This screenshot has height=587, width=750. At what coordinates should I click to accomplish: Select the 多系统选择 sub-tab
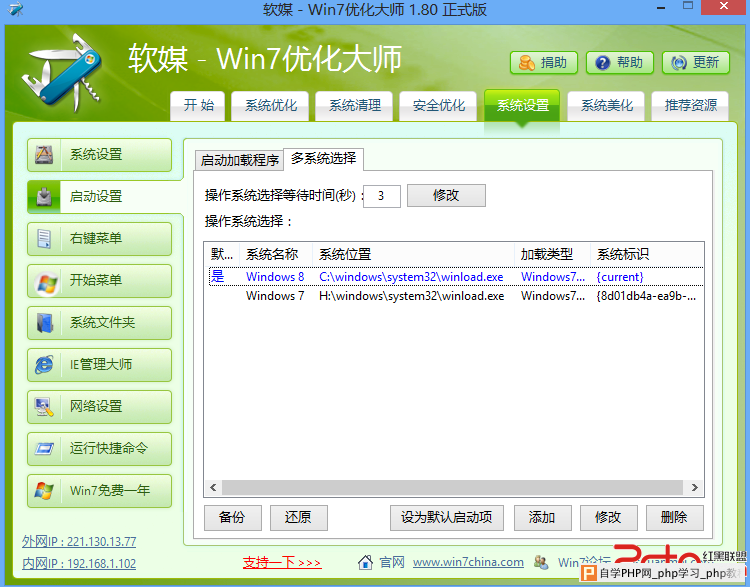[x=323, y=159]
